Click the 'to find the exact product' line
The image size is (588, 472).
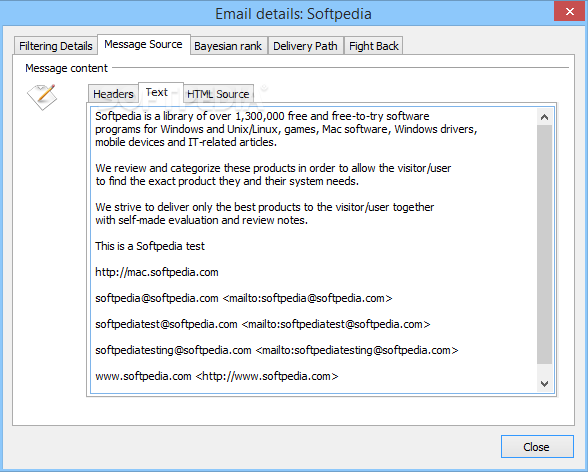click(227, 181)
